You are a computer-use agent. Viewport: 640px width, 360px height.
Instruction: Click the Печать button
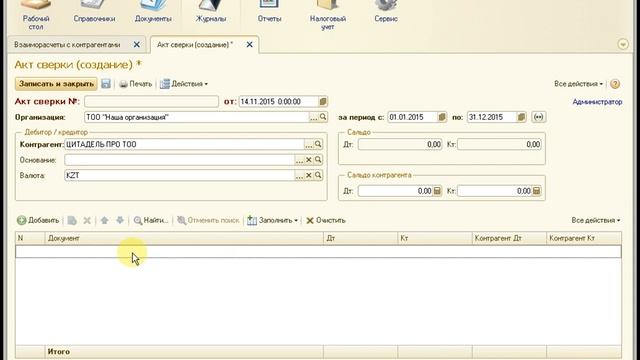[136, 84]
